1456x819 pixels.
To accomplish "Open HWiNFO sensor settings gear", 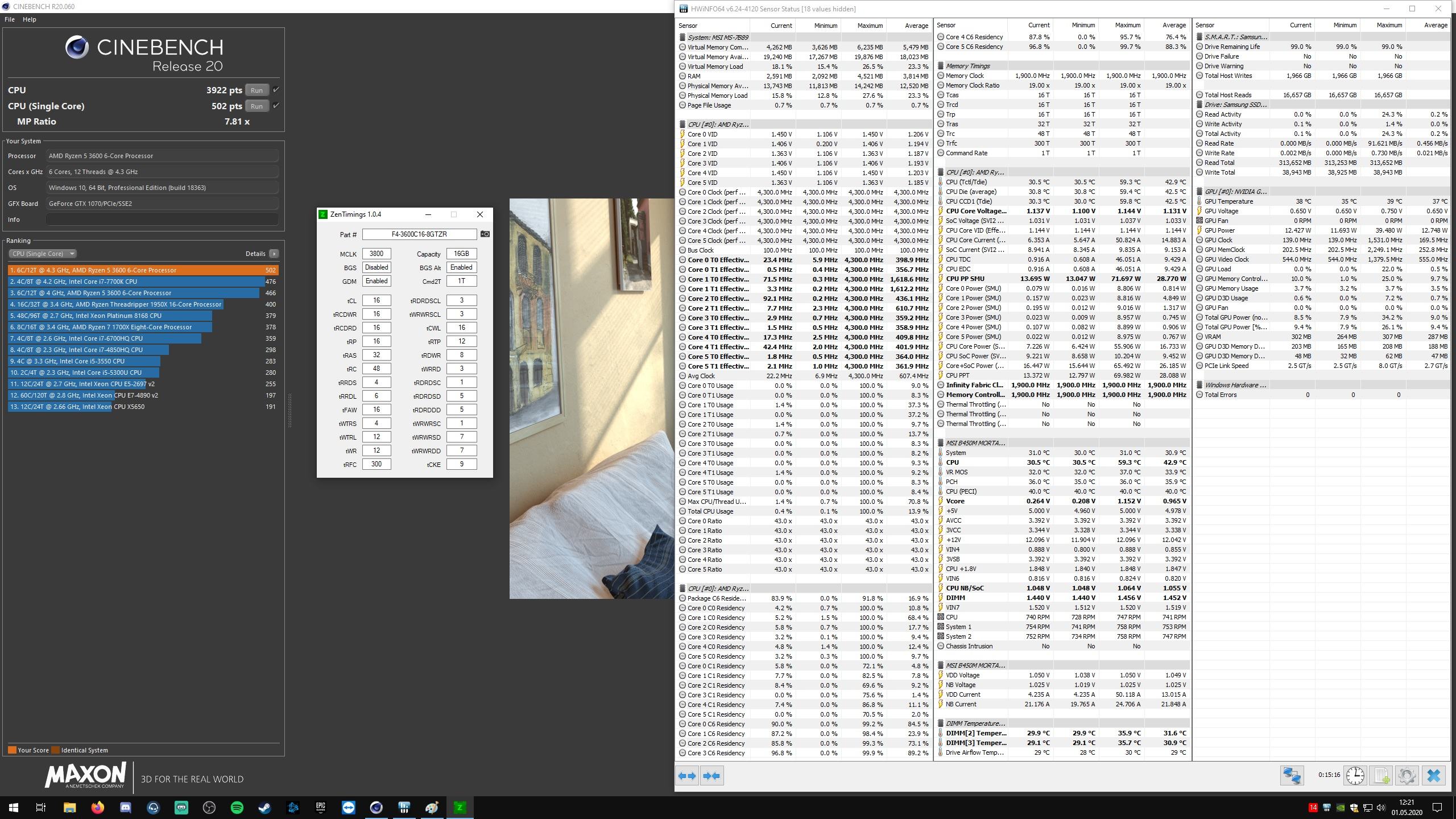I will pos(1407,776).
